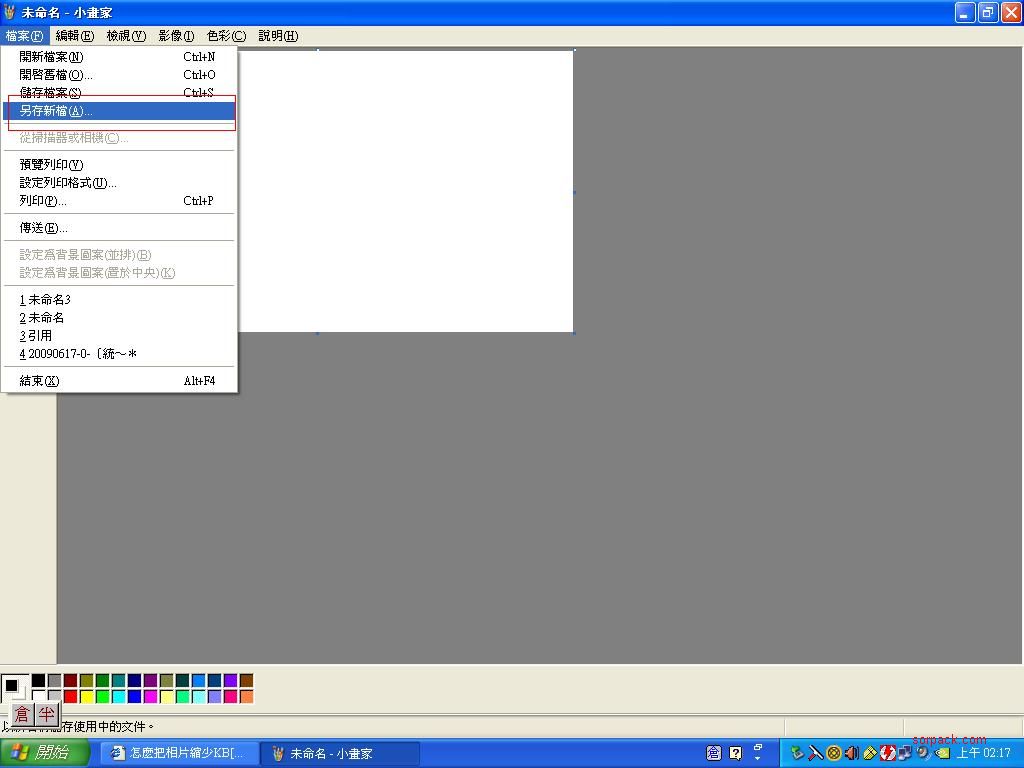This screenshot has height=768, width=1024.
Task: Expand the 影像 (Image) menu
Action: click(x=176, y=35)
